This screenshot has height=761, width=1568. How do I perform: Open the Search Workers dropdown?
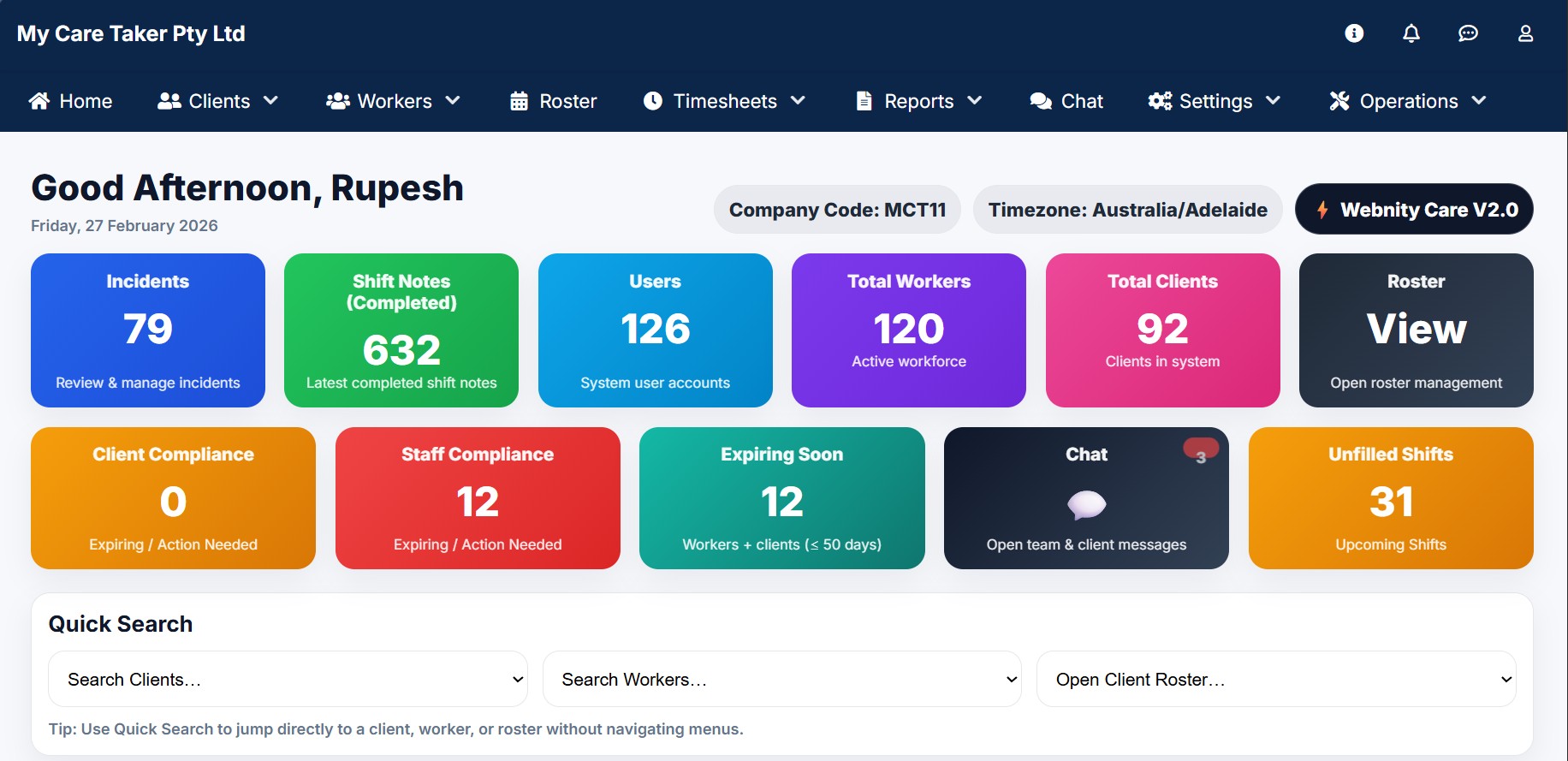[781, 679]
